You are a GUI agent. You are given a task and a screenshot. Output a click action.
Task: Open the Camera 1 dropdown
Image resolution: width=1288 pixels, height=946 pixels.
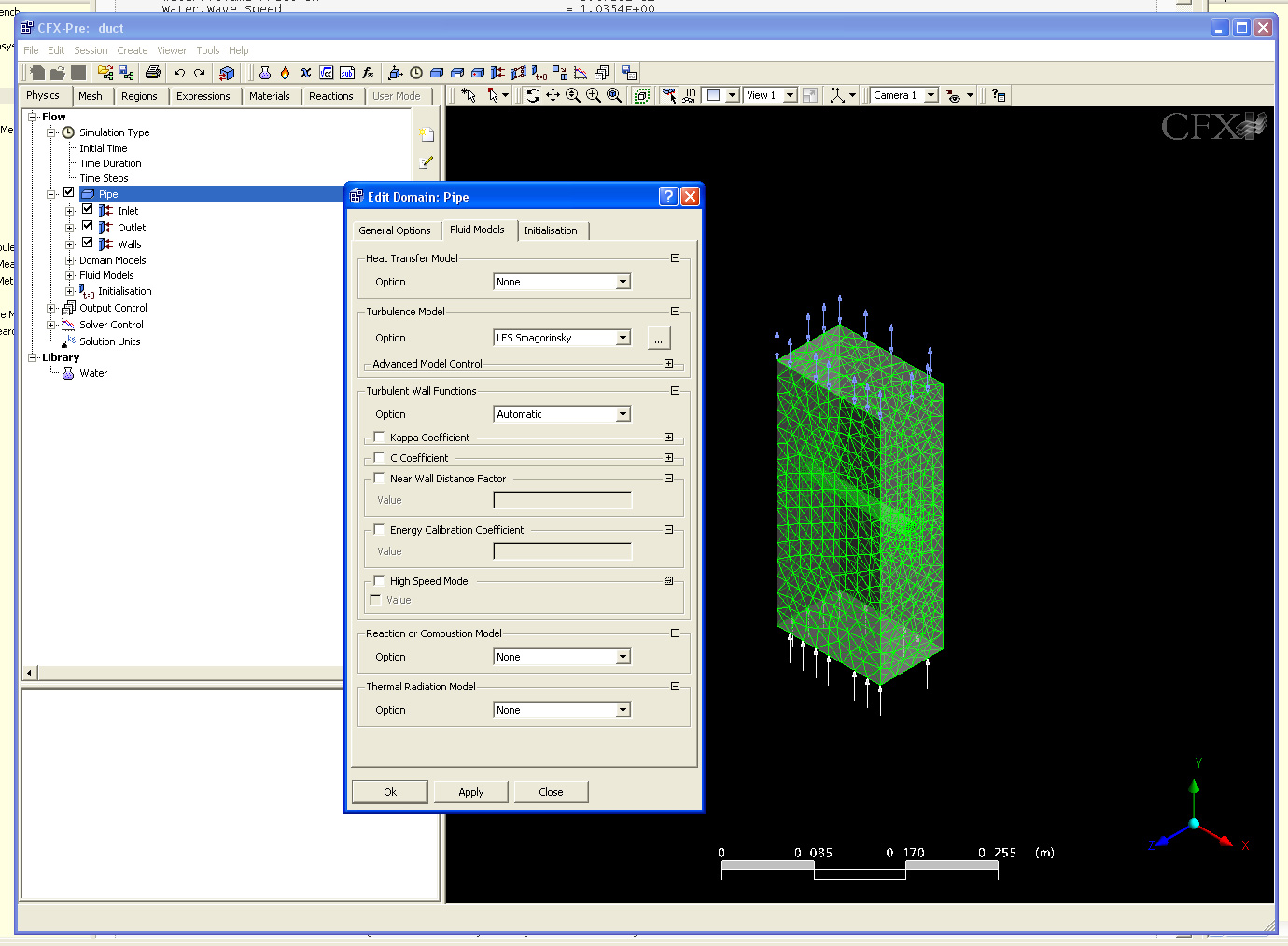904,95
